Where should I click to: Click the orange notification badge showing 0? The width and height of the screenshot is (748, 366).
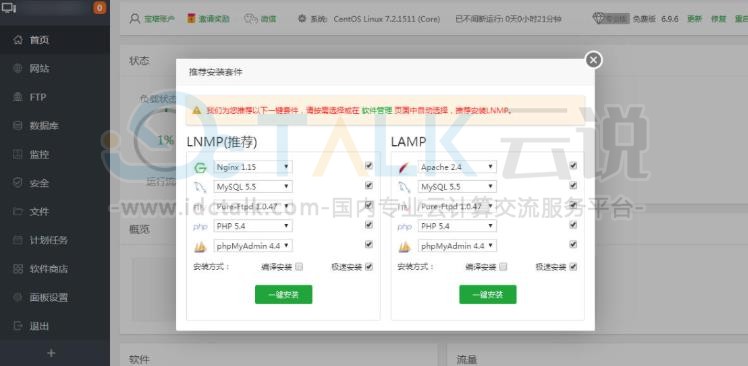click(100, 8)
